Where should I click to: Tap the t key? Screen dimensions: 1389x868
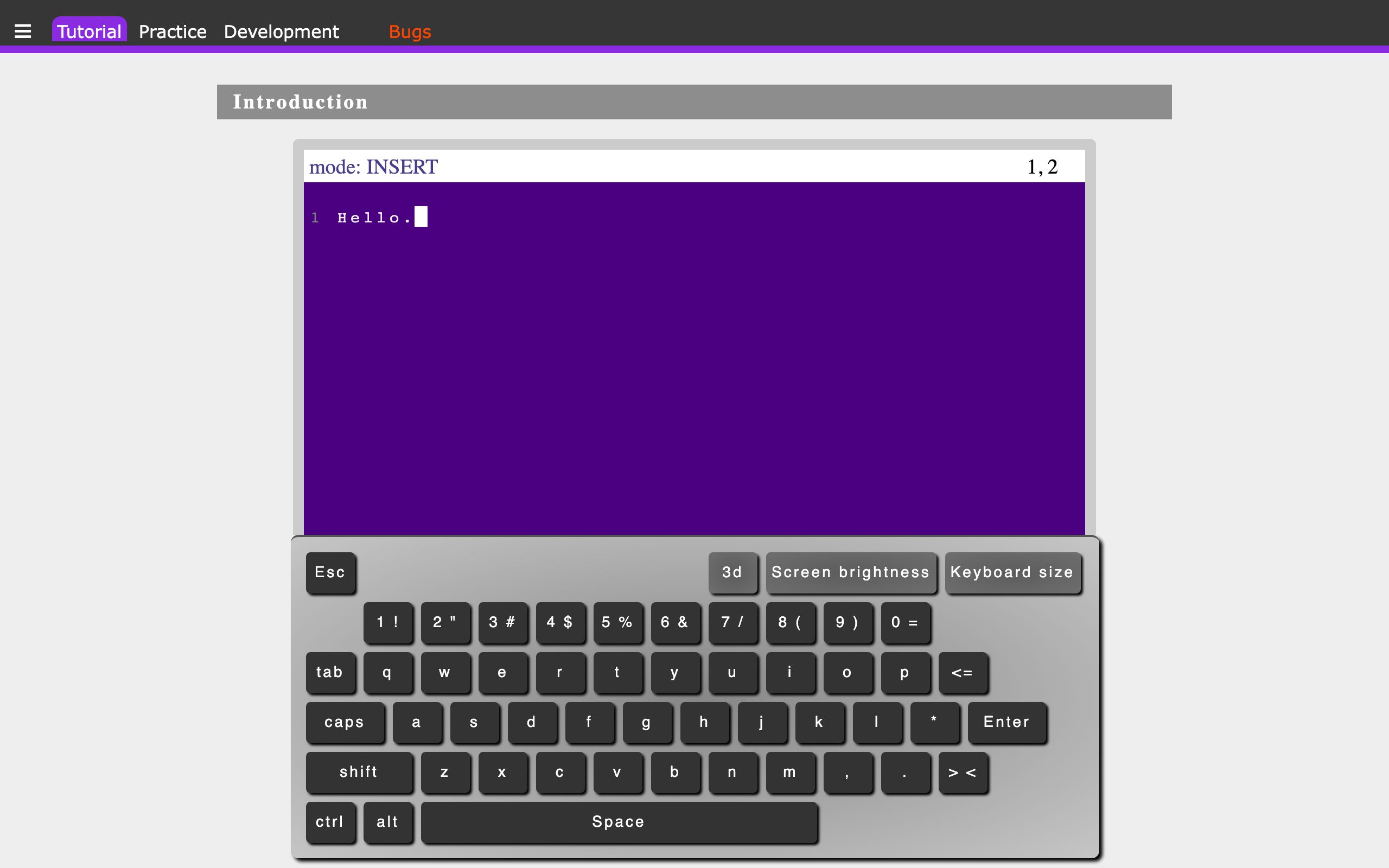tap(618, 672)
